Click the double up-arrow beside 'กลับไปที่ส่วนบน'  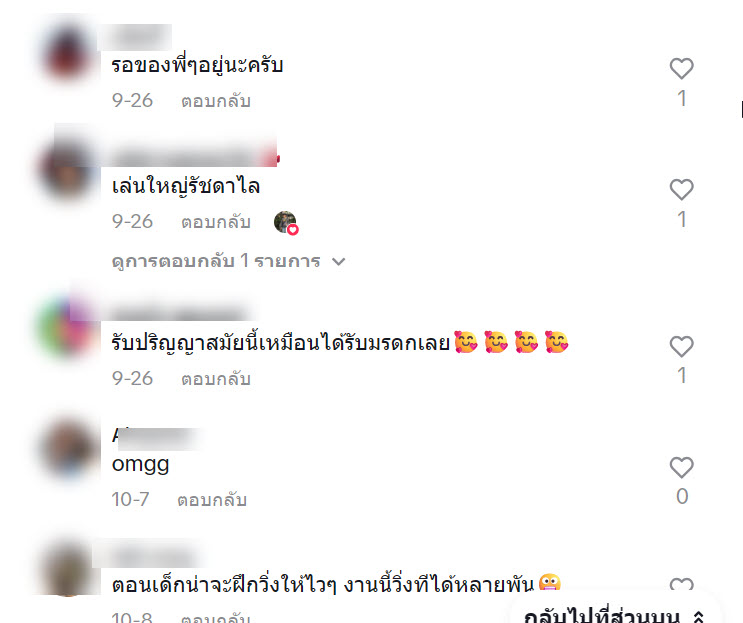(698, 617)
